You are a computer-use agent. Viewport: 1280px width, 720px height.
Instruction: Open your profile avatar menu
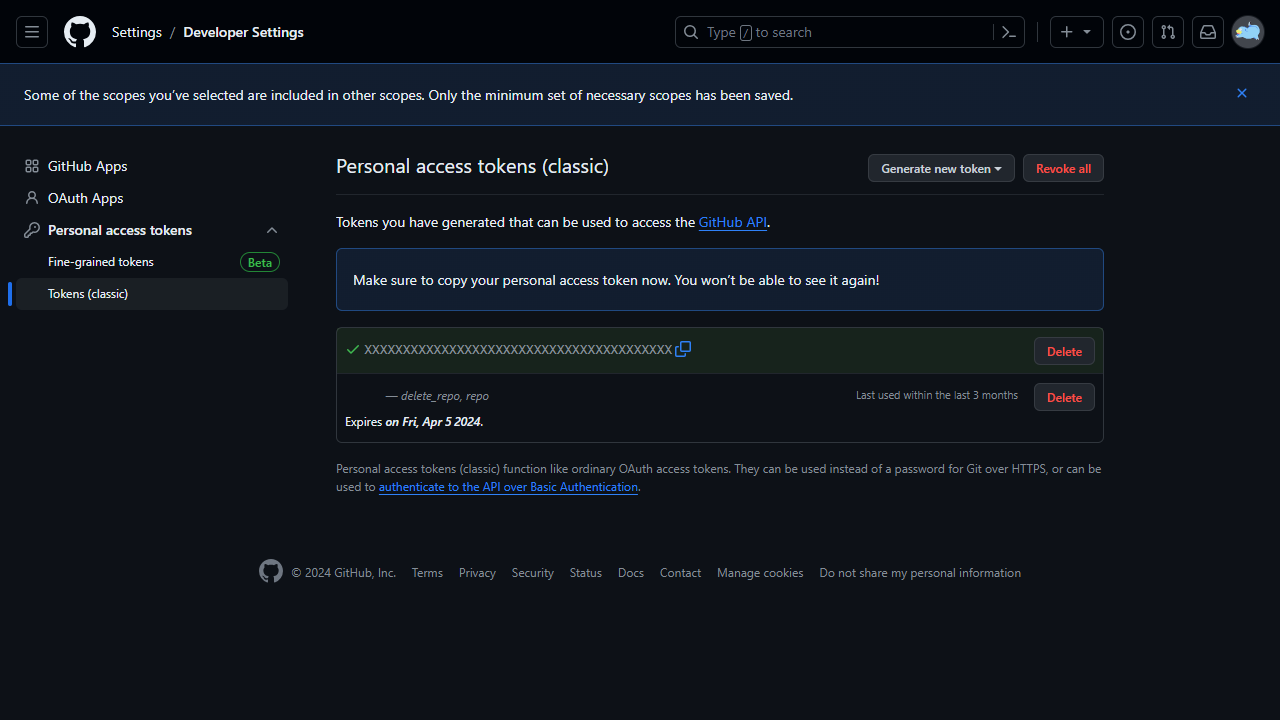(1247, 31)
